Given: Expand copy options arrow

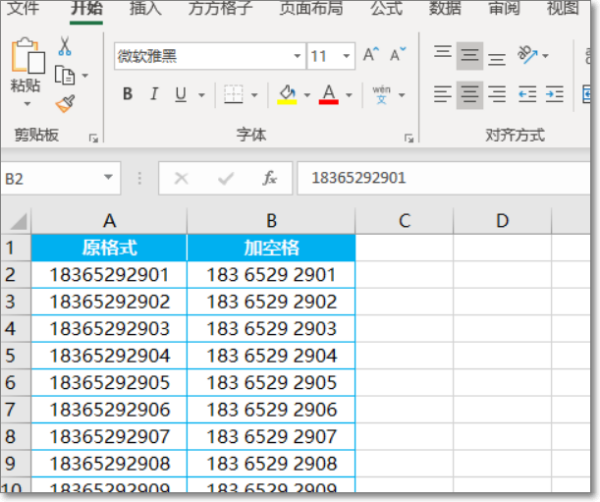Looking at the screenshot, I should 85,75.
